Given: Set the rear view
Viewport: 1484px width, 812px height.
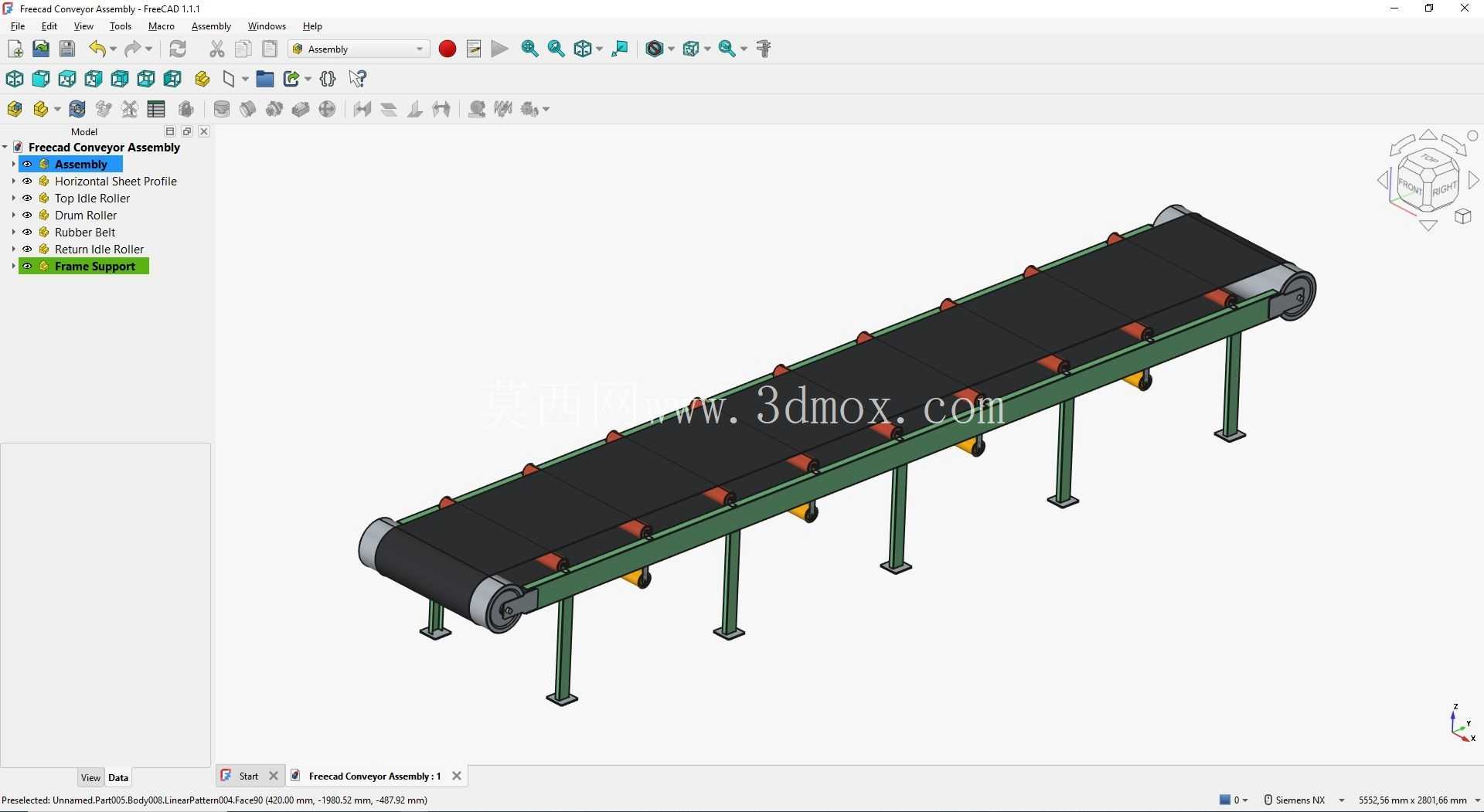Looking at the screenshot, I should 120,79.
